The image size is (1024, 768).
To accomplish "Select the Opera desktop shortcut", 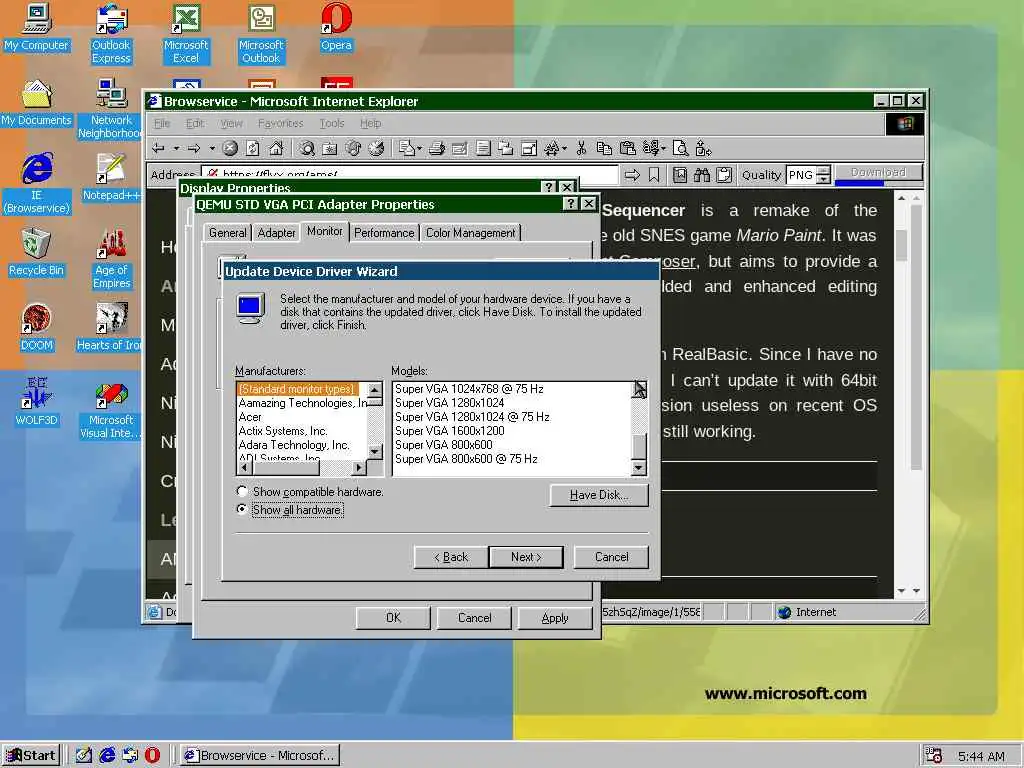I will 336,27.
